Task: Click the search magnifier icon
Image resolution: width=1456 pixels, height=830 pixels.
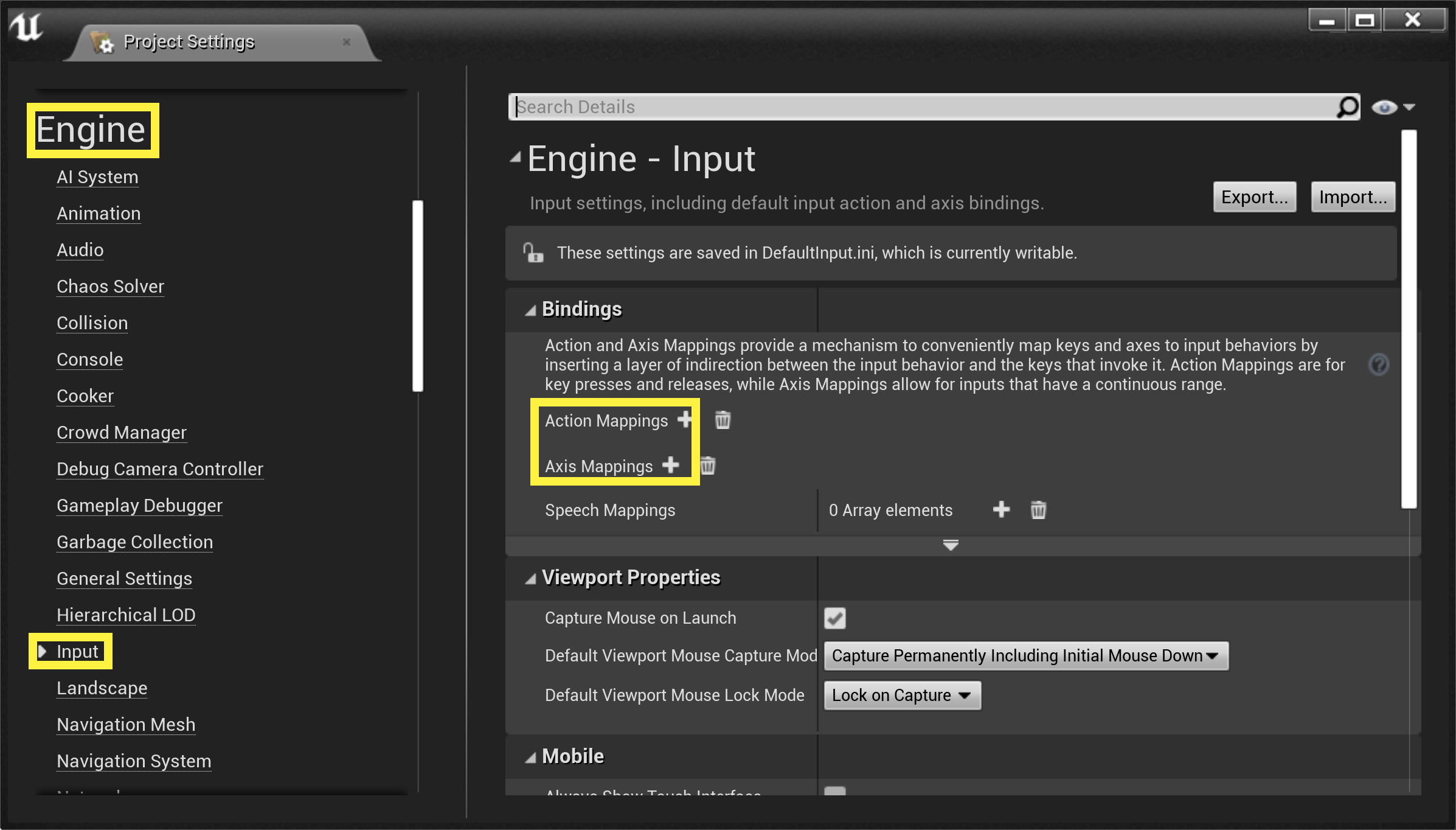Action: click(x=1347, y=107)
